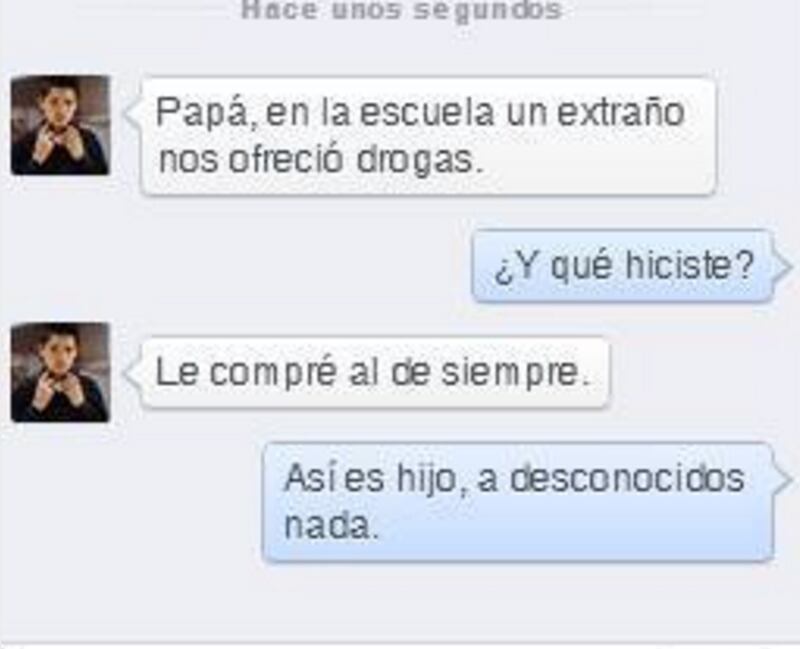
Task: Click the word "siempre." in the third message
Action: 515,373
